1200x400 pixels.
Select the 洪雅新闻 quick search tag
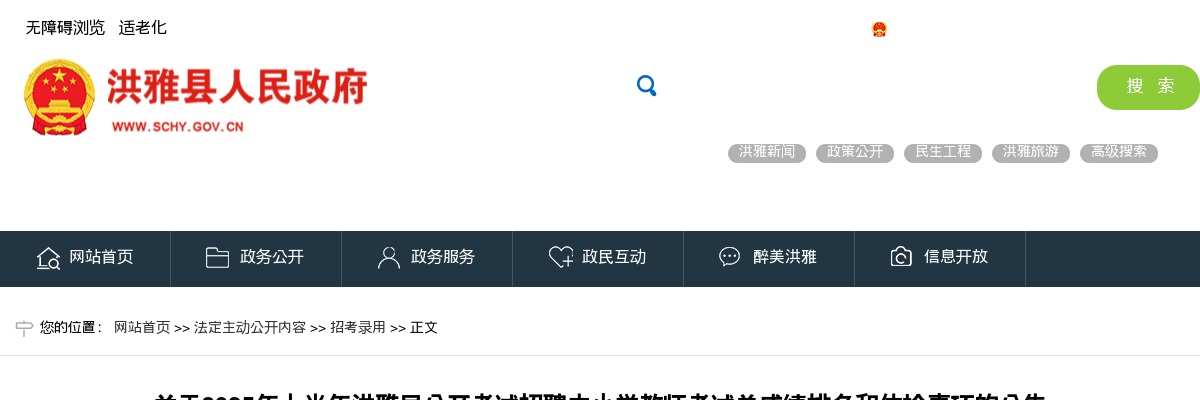767,153
